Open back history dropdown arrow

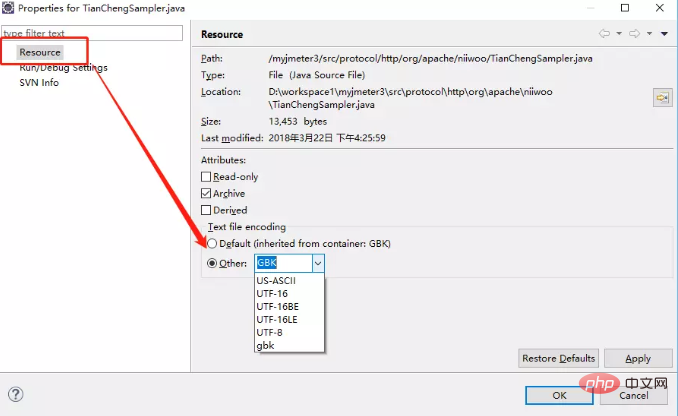619,34
